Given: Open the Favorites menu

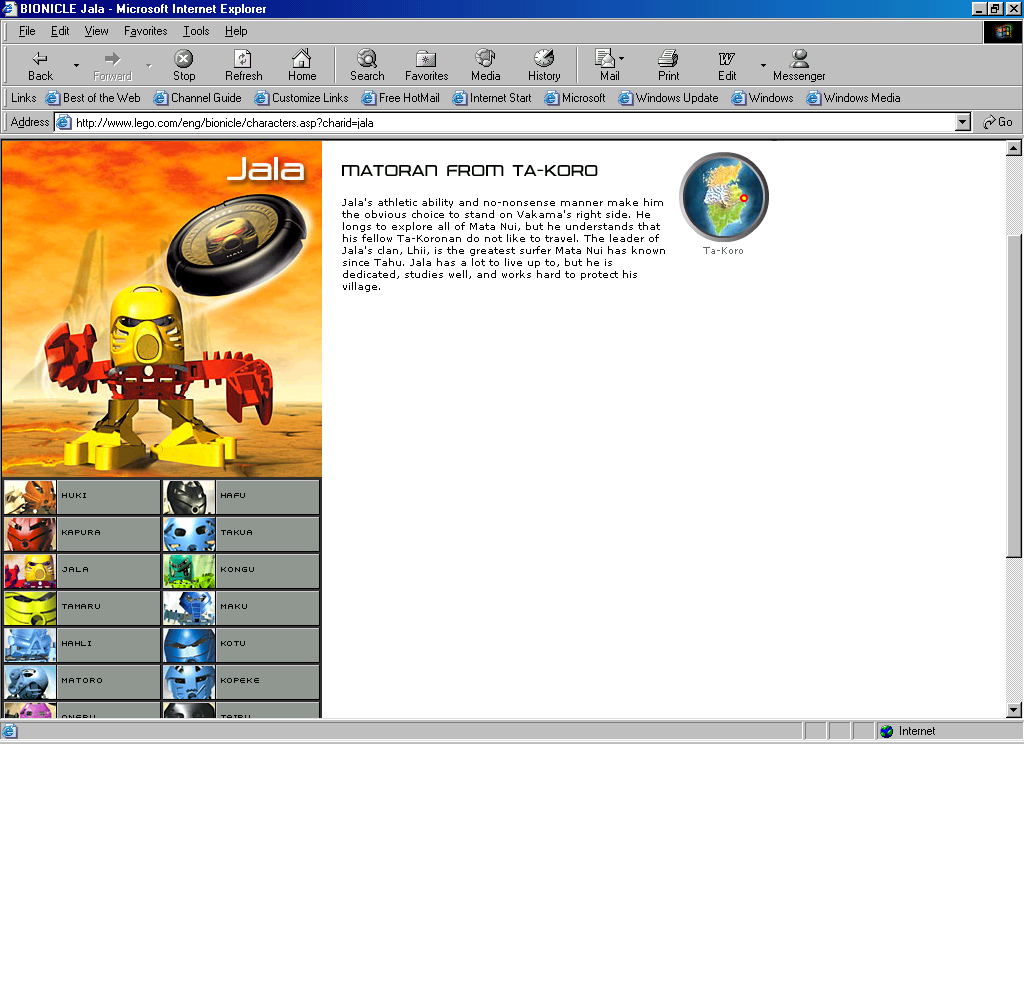Looking at the screenshot, I should 145,31.
